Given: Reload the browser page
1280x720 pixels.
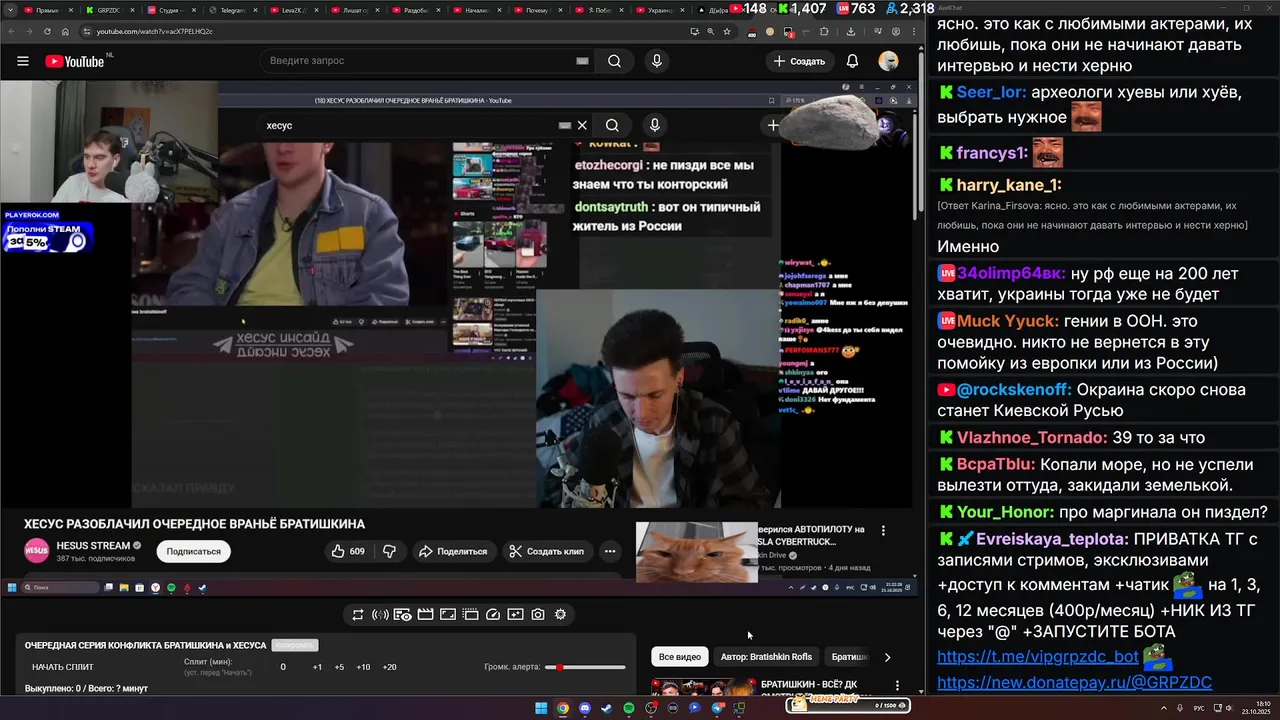Looking at the screenshot, I should (x=47, y=31).
